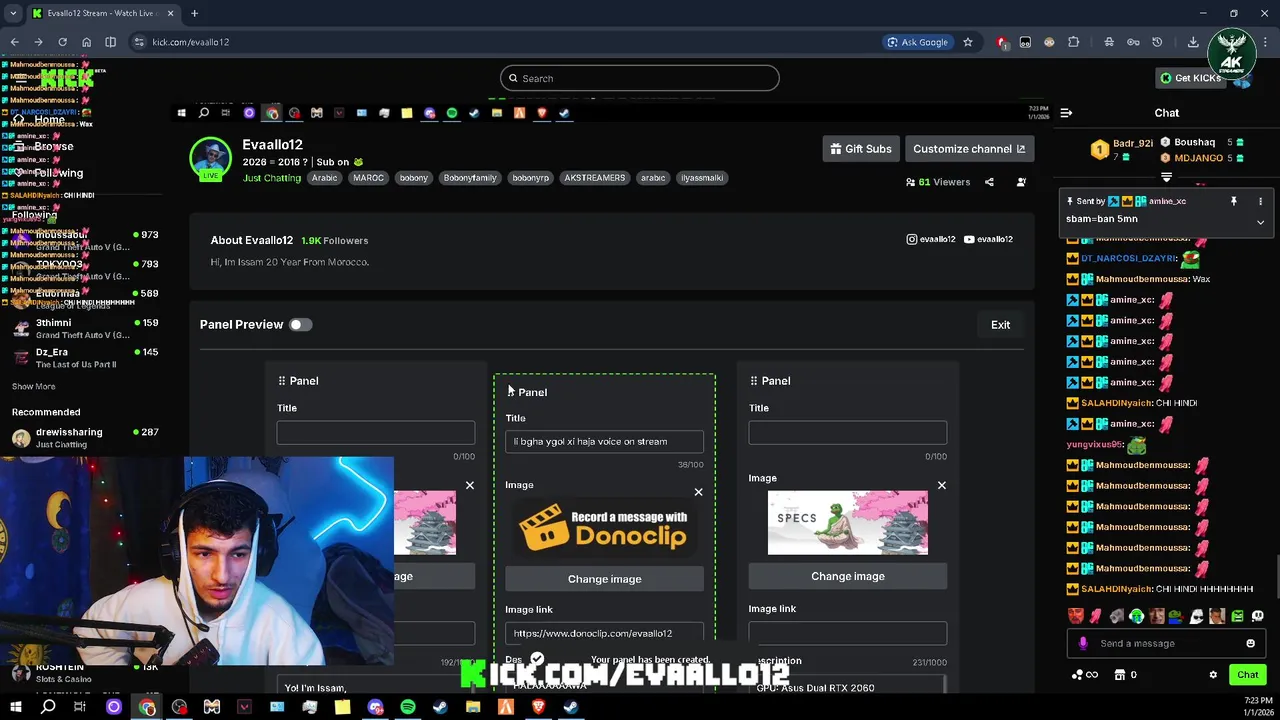Insert the Pepe emote from quick emotes
Viewport: 1280px width, 720px height.
1177,616
